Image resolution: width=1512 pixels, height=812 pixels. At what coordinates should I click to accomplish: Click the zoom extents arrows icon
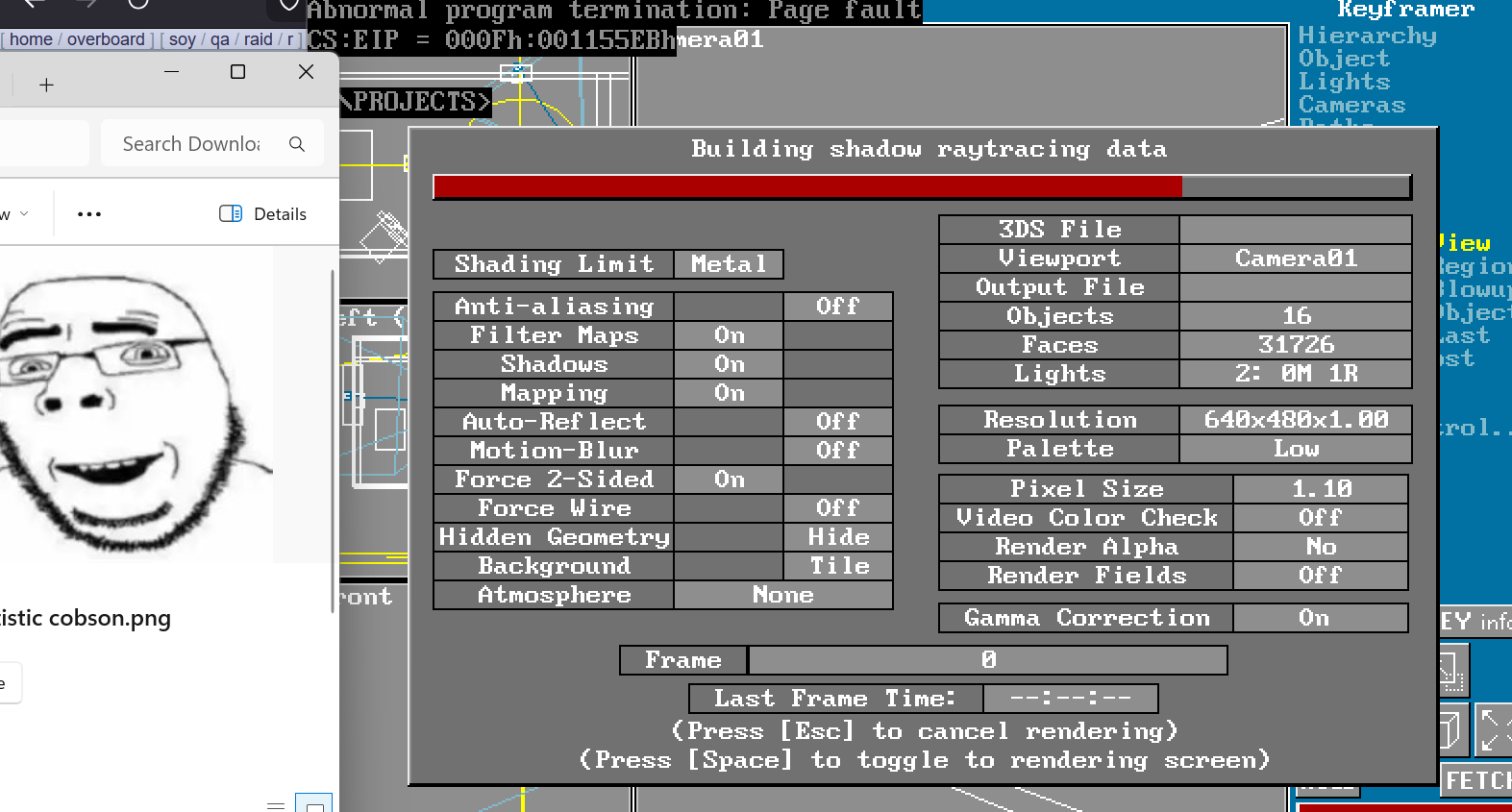[1491, 730]
